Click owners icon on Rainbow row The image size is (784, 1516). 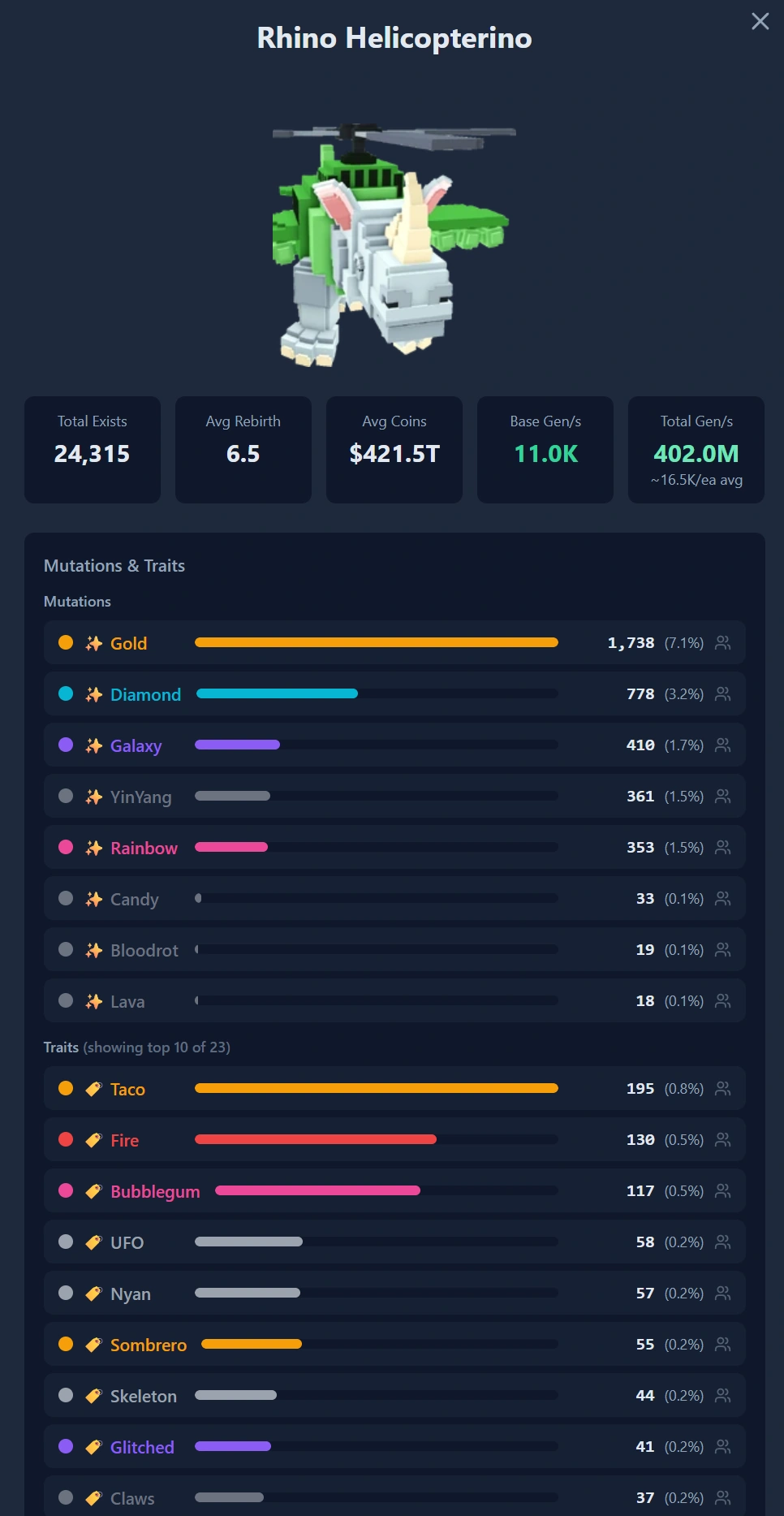tap(722, 848)
